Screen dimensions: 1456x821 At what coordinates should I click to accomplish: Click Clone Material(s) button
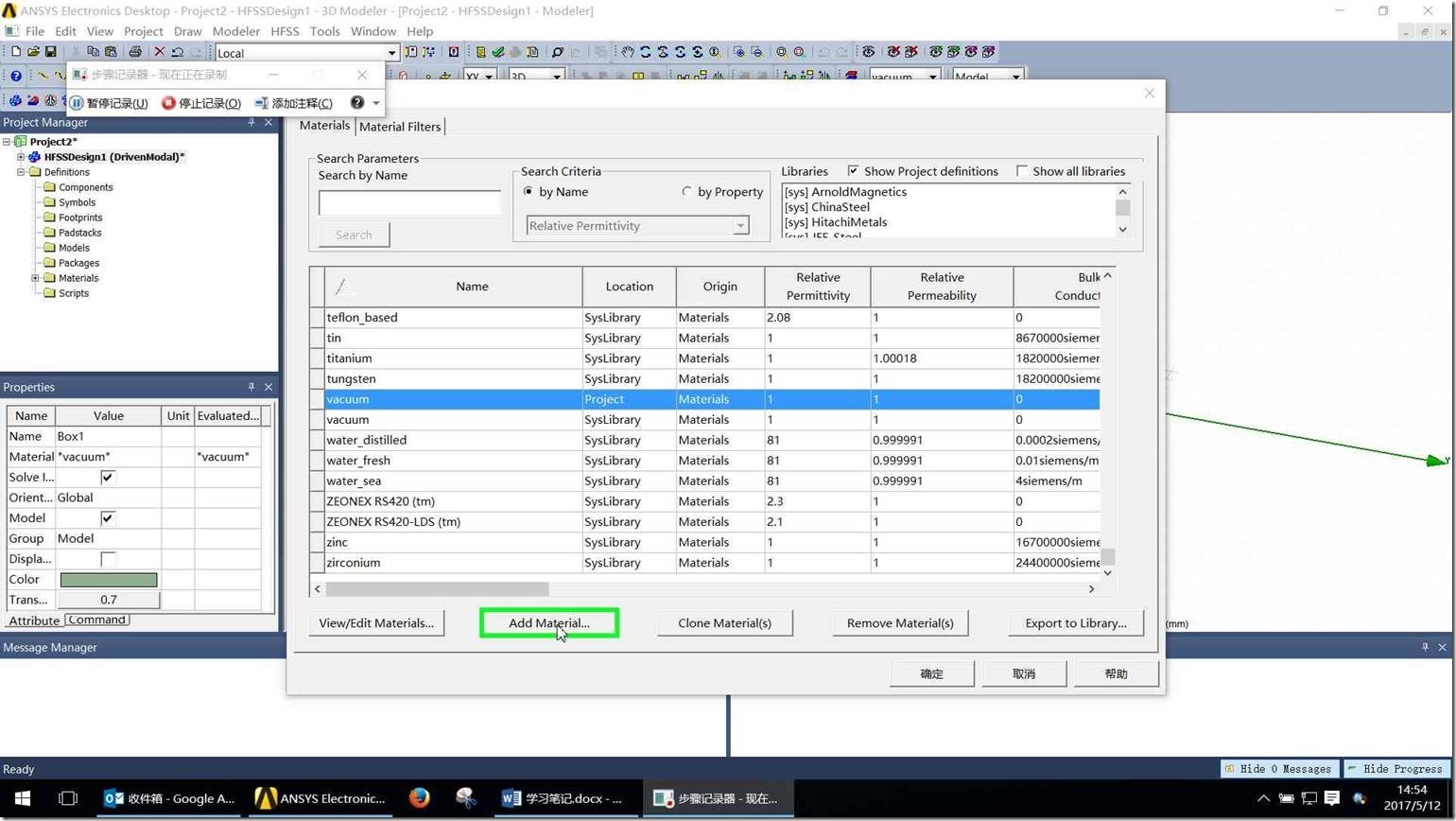[x=724, y=622]
